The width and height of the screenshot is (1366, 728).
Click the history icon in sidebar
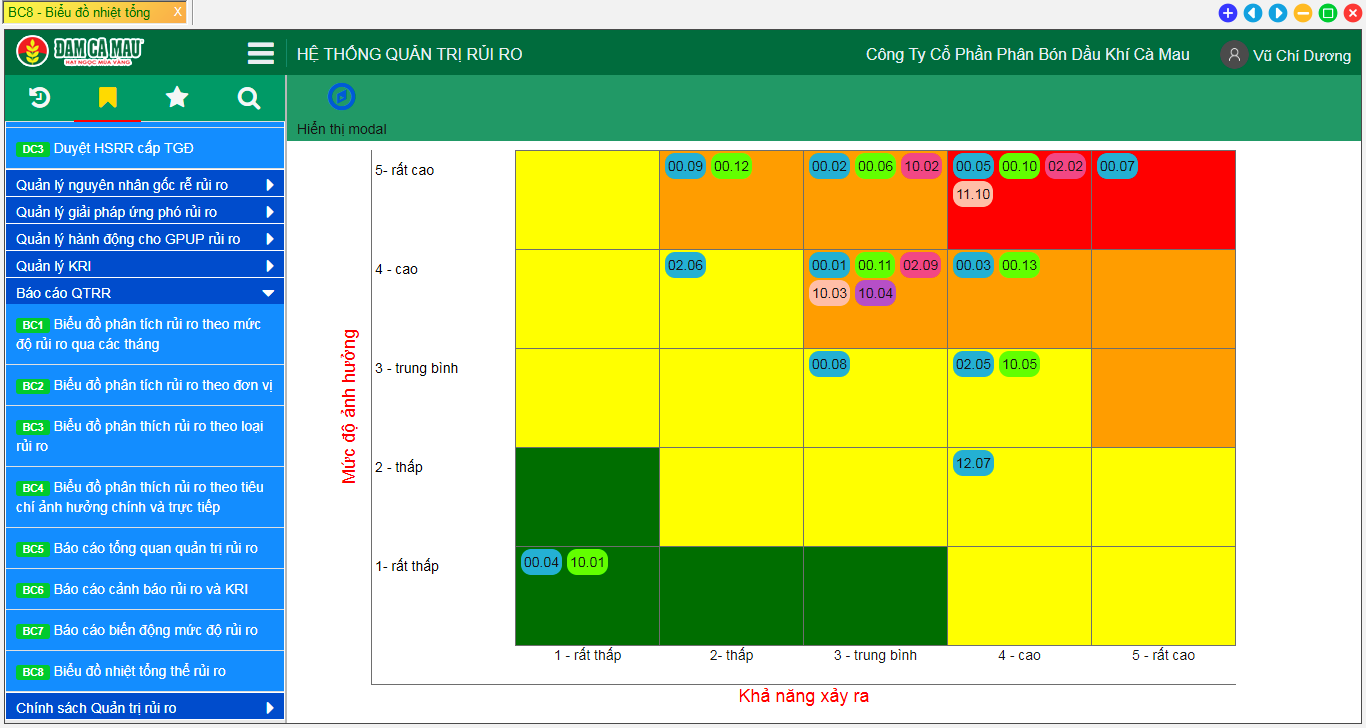point(40,97)
